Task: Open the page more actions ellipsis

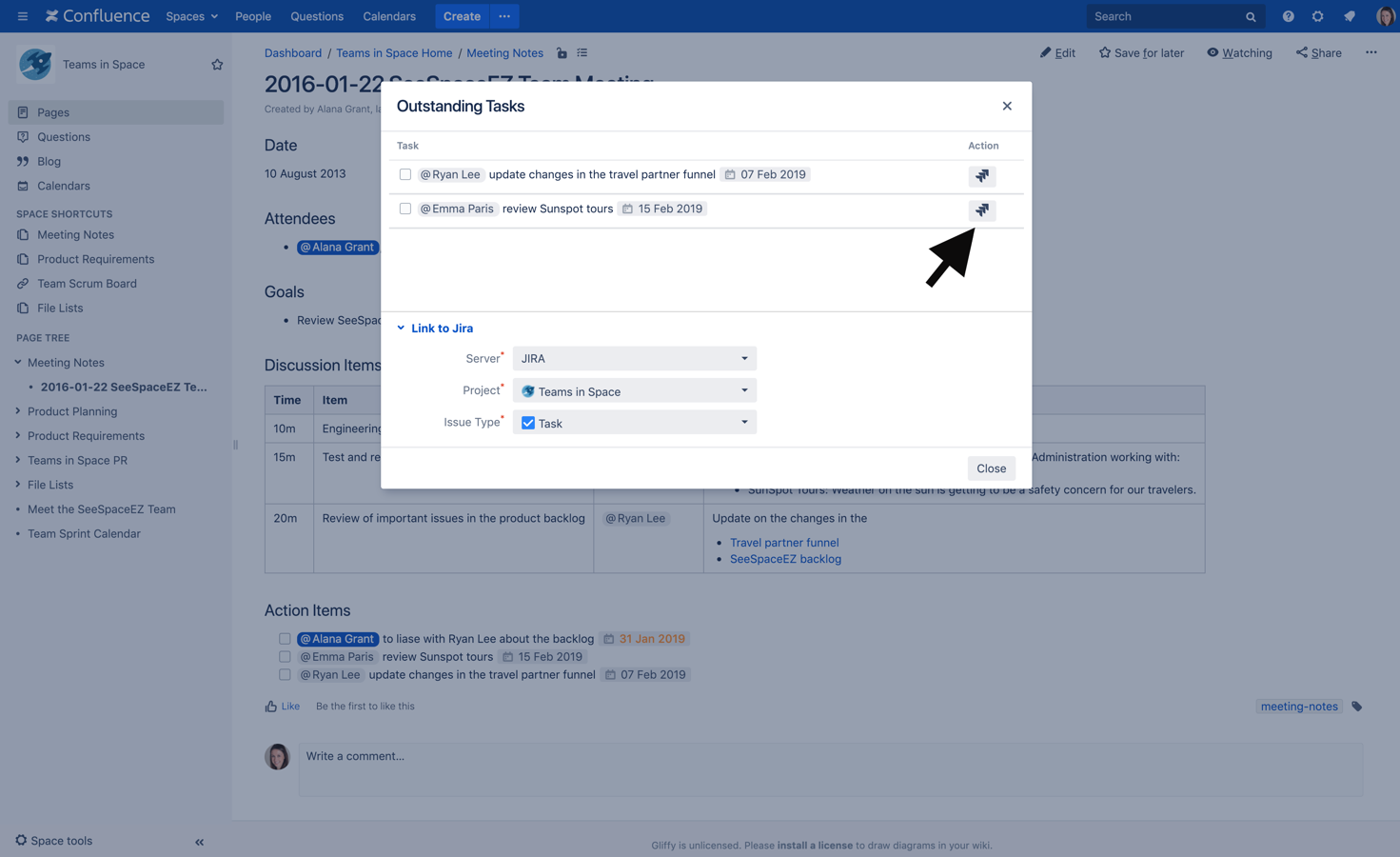Action: pyautogui.click(x=1371, y=53)
